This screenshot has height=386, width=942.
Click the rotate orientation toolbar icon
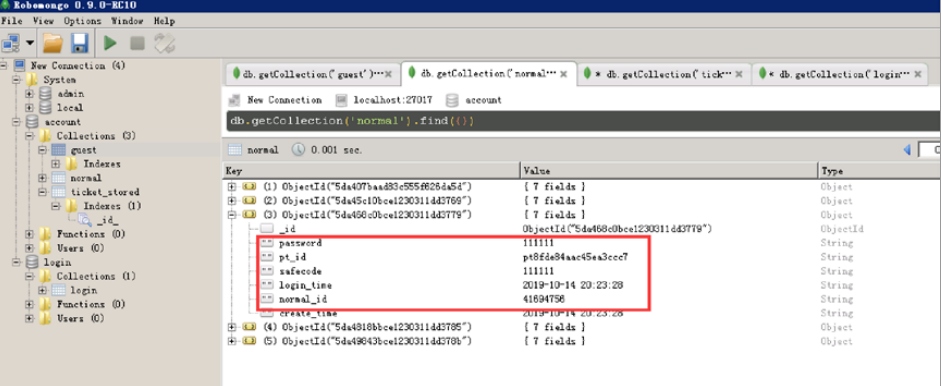165,43
